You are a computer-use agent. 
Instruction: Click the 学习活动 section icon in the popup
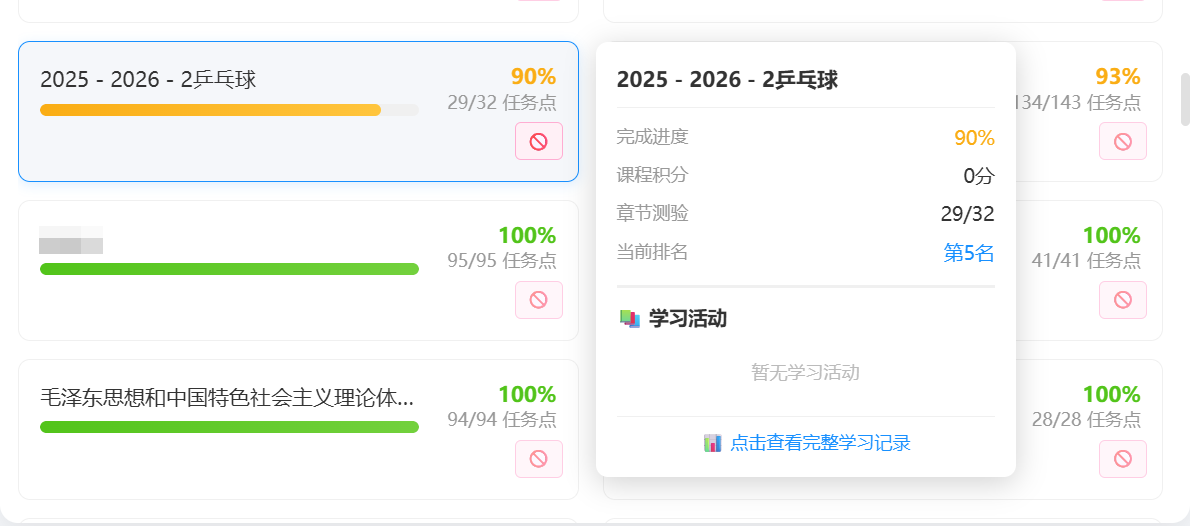630,319
